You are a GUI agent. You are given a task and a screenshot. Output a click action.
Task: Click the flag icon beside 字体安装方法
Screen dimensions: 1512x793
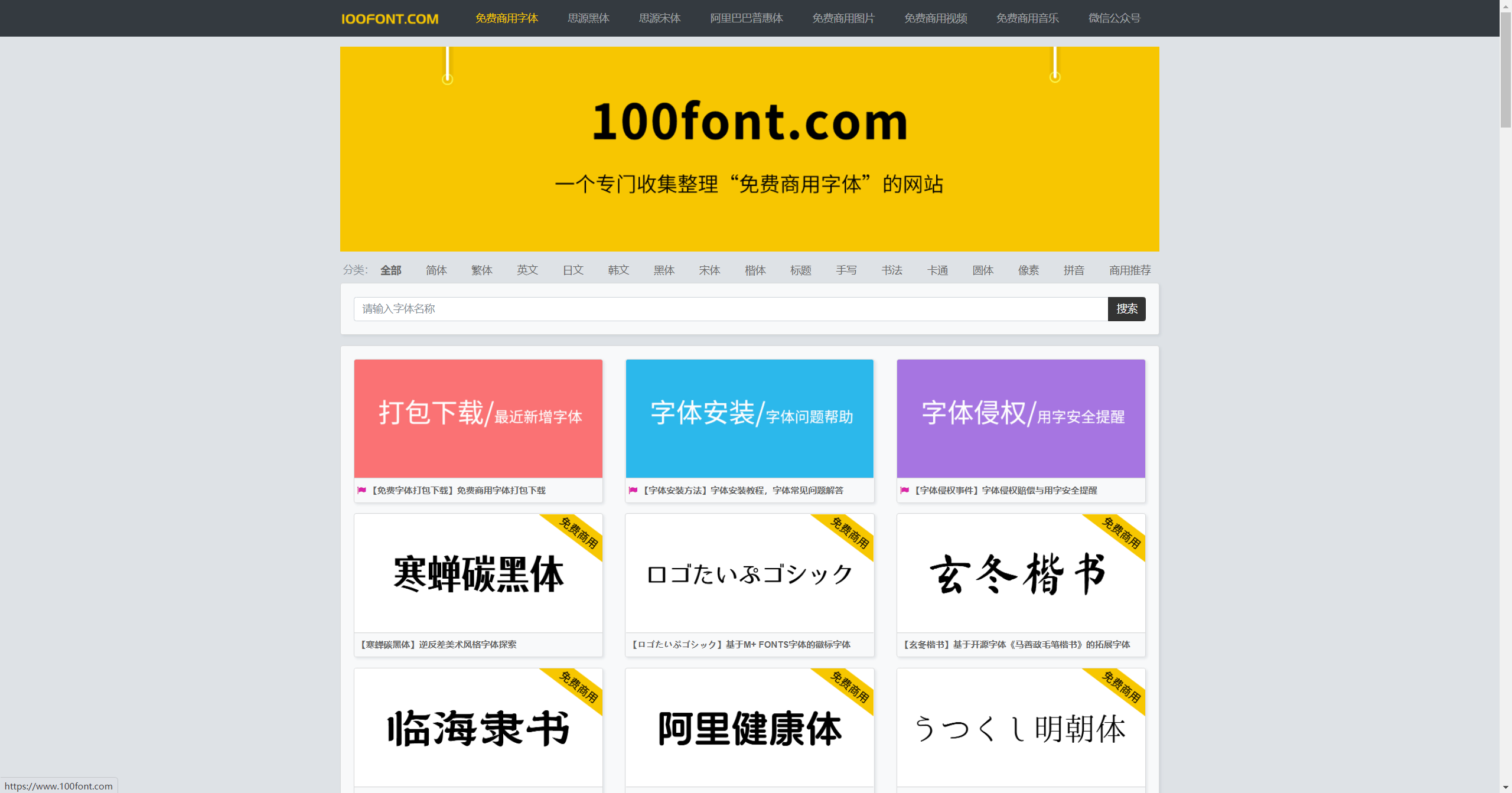634,489
